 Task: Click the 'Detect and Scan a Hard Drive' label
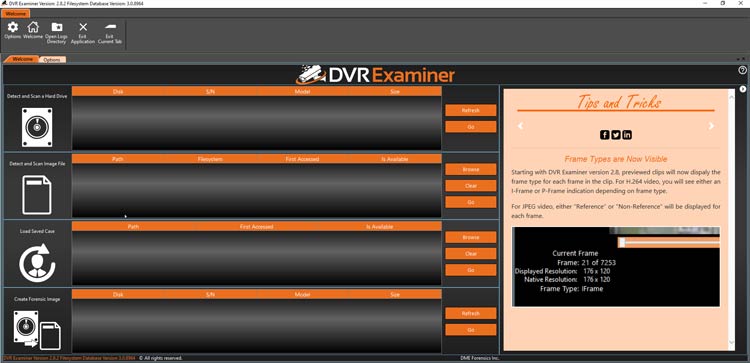coord(37,96)
